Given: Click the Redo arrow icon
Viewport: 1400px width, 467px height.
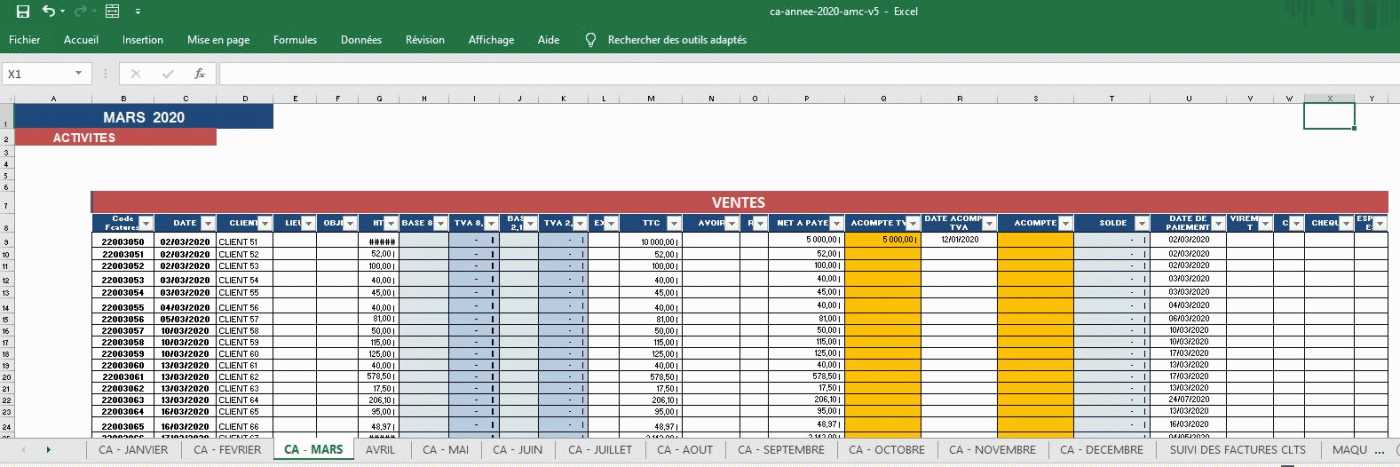Looking at the screenshot, I should tap(81, 12).
